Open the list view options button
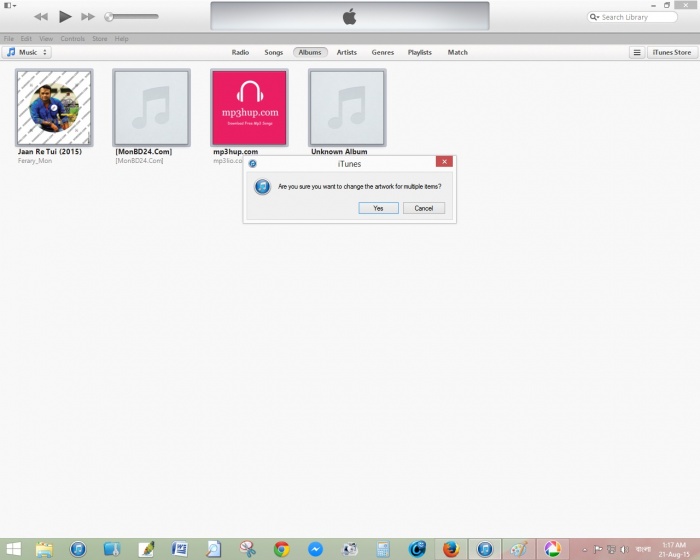The image size is (700, 560). 637,52
